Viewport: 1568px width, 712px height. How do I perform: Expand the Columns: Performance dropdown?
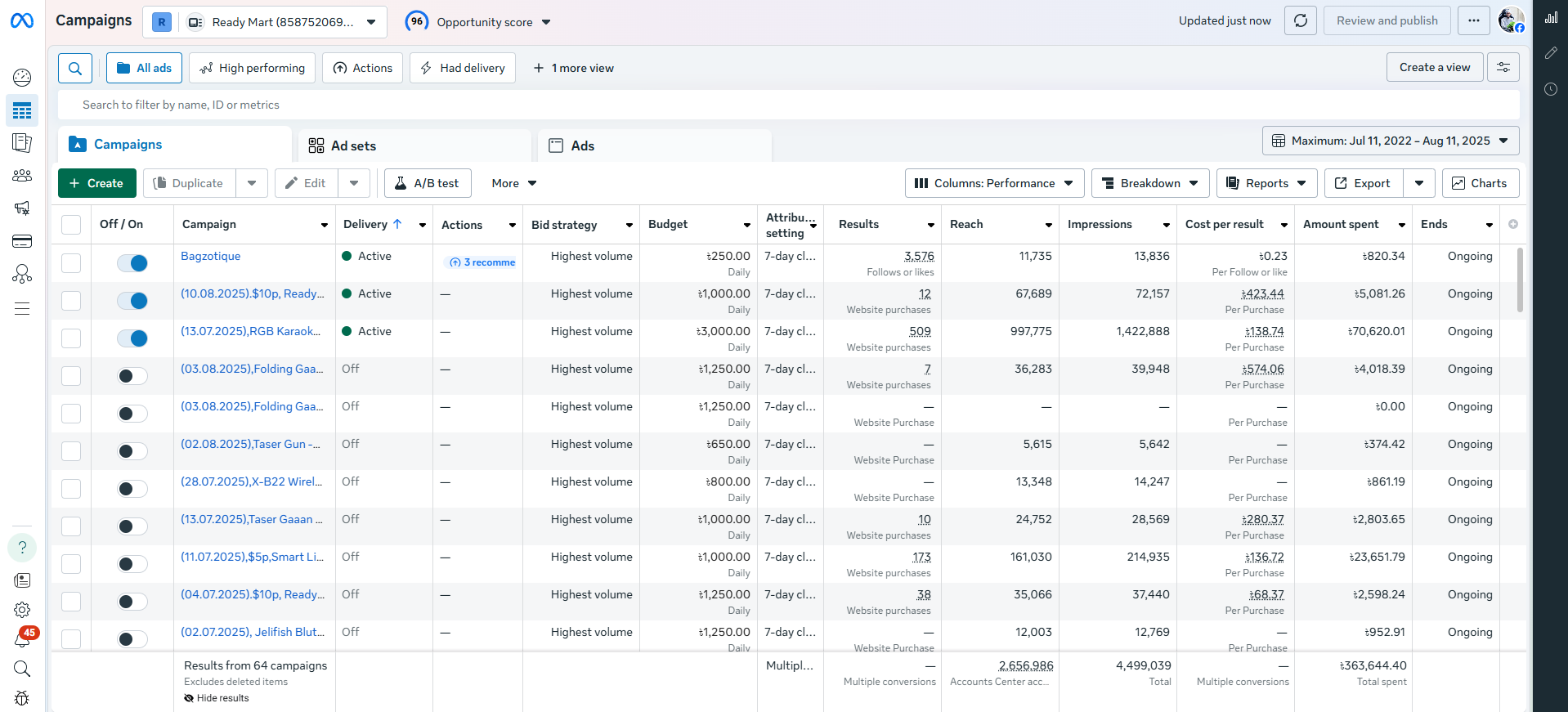(x=994, y=183)
